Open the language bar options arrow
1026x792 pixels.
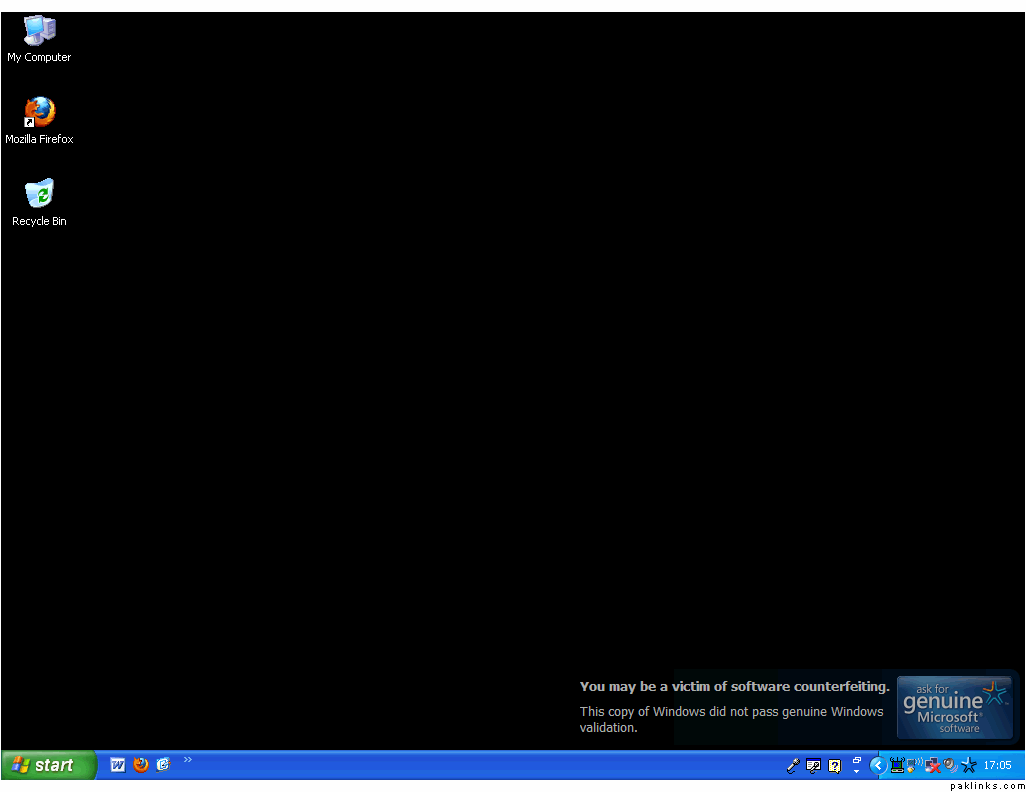857,772
